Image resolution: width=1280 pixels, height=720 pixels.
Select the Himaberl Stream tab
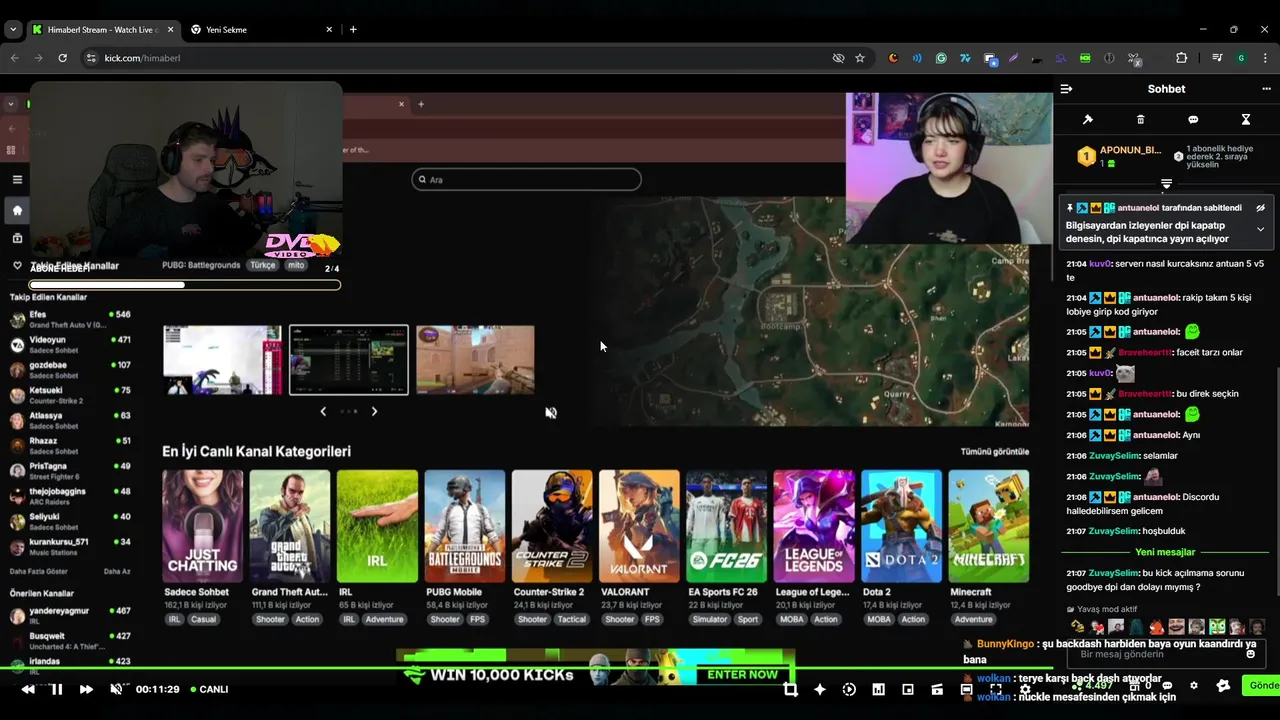(103, 29)
